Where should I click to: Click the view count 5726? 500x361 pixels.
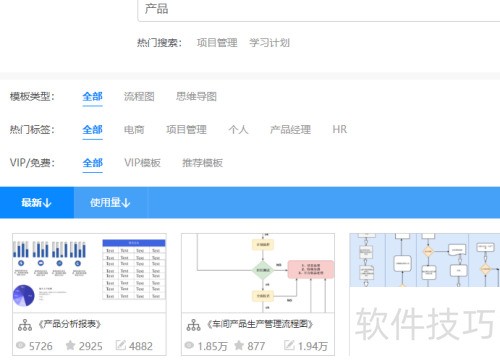pyautogui.click(x=41, y=346)
